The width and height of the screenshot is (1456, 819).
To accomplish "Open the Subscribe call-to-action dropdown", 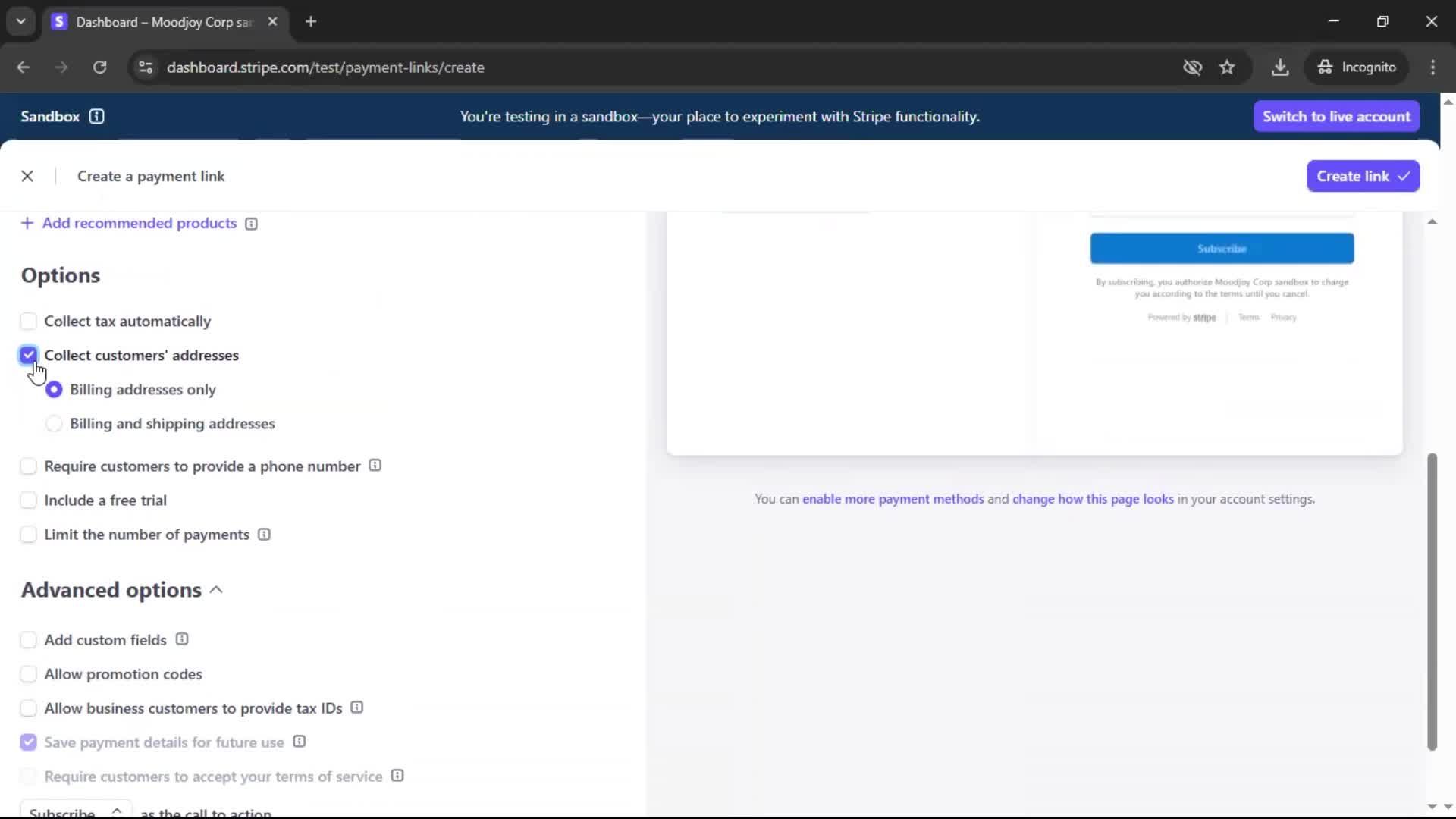I will tap(76, 810).
